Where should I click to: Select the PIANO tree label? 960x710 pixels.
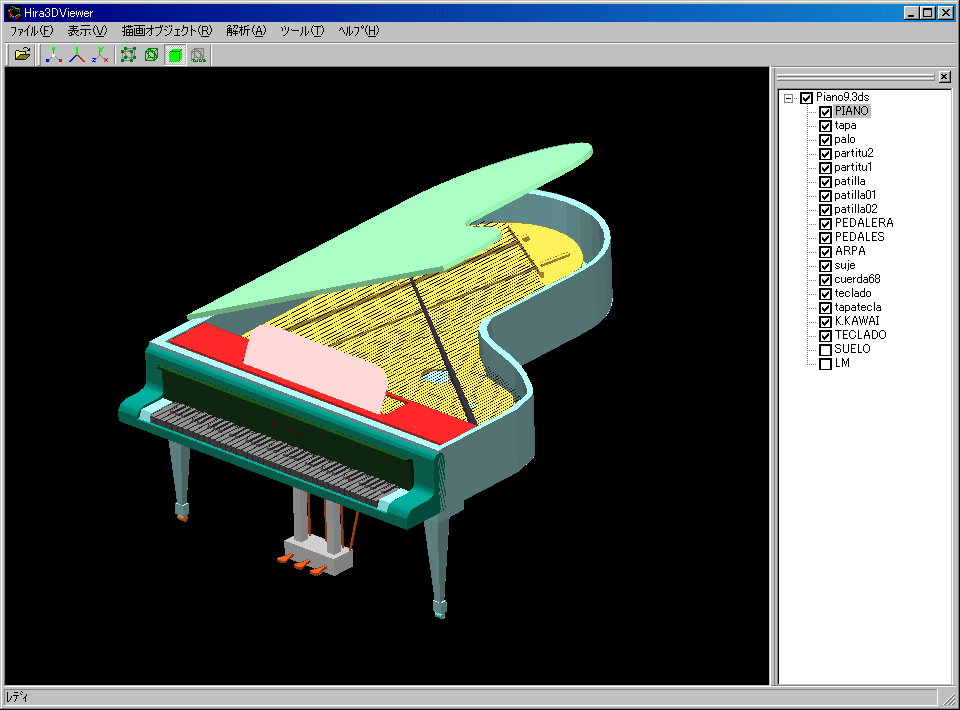tap(852, 111)
